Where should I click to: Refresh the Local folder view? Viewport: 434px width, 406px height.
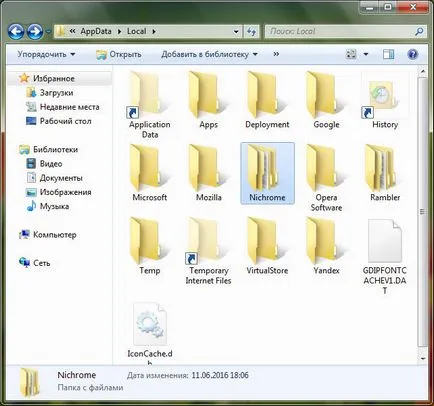point(251,32)
